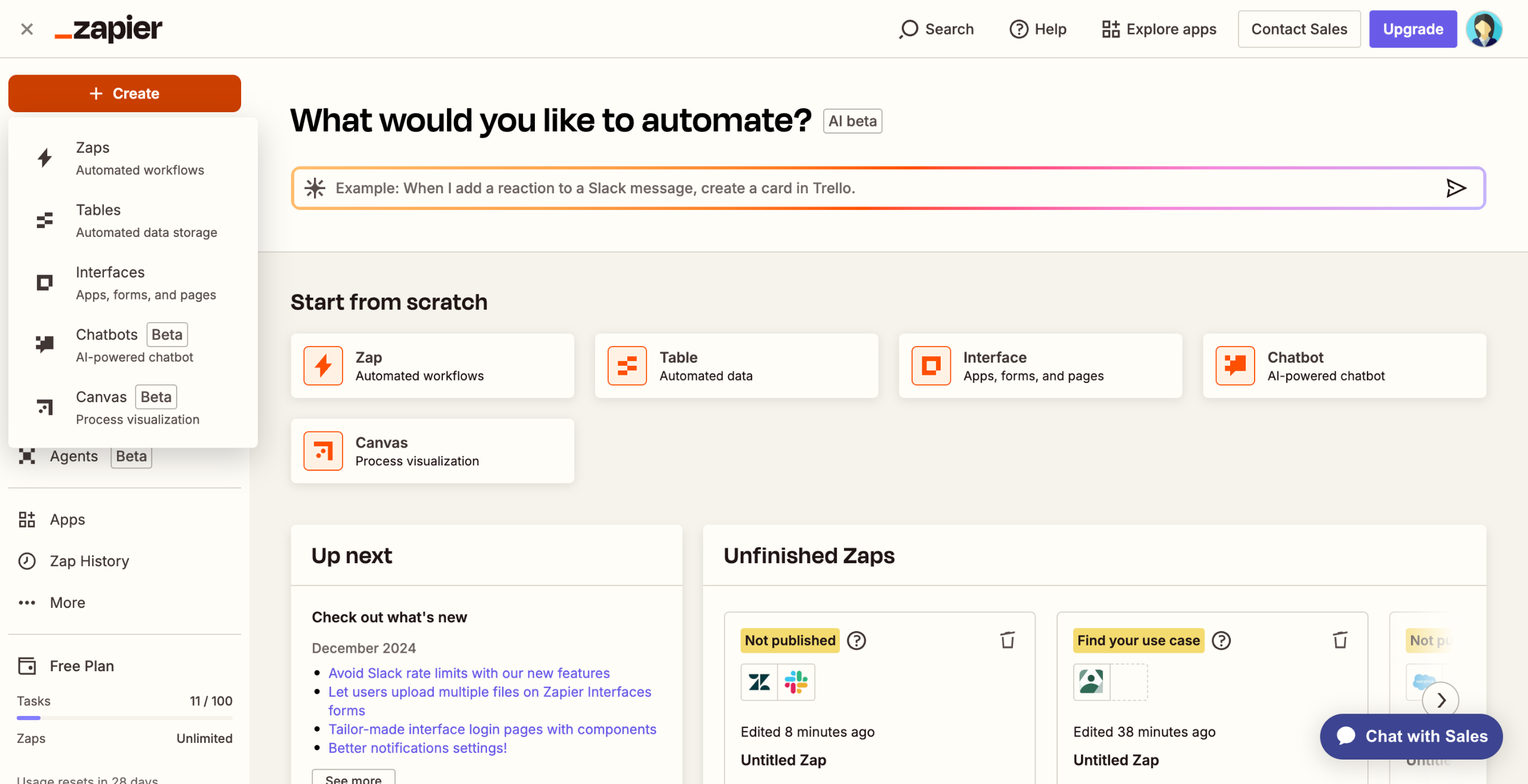
Task: Open the Help menu
Action: 1037,28
